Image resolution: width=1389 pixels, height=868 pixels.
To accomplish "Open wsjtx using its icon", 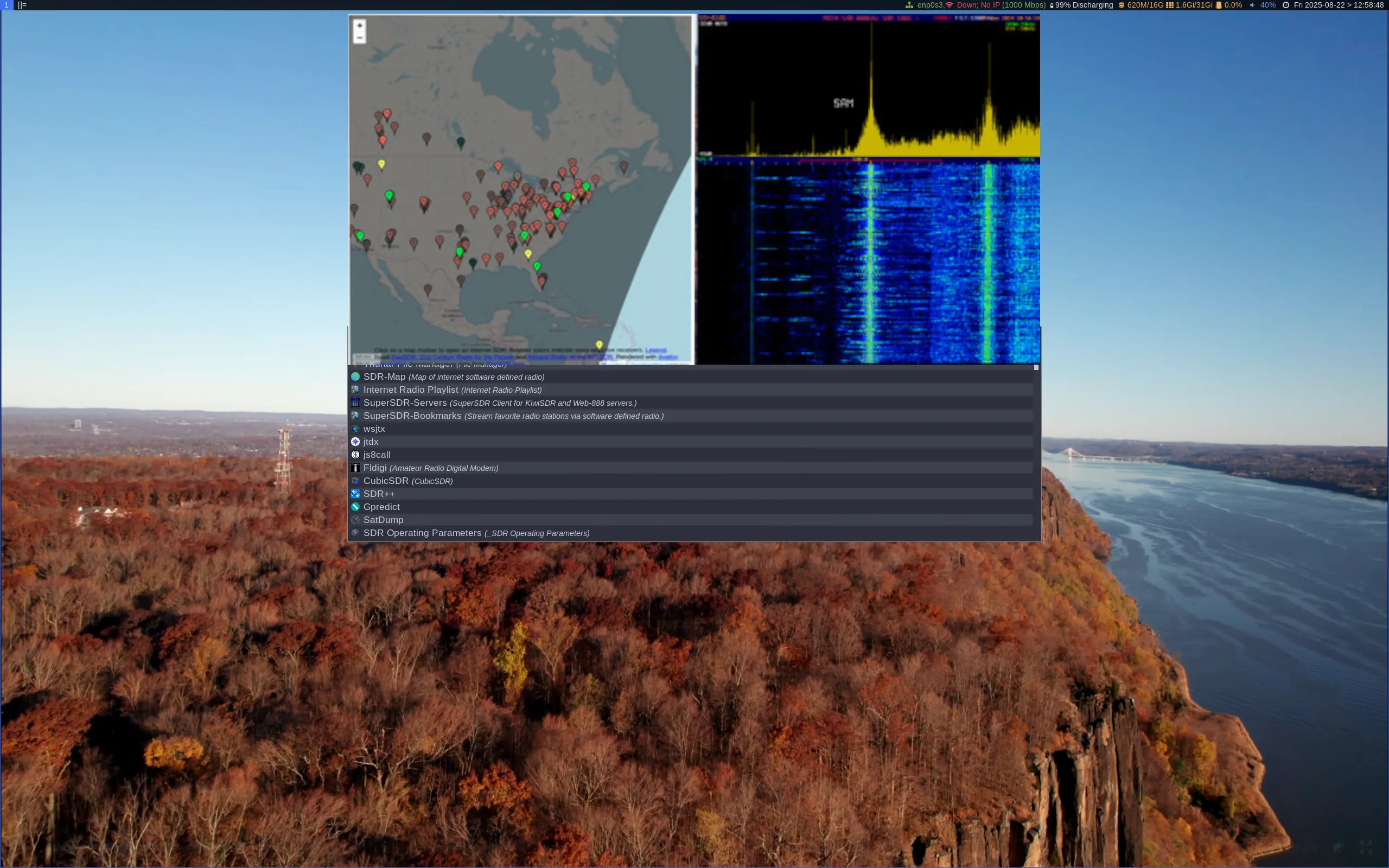I will point(356,429).
